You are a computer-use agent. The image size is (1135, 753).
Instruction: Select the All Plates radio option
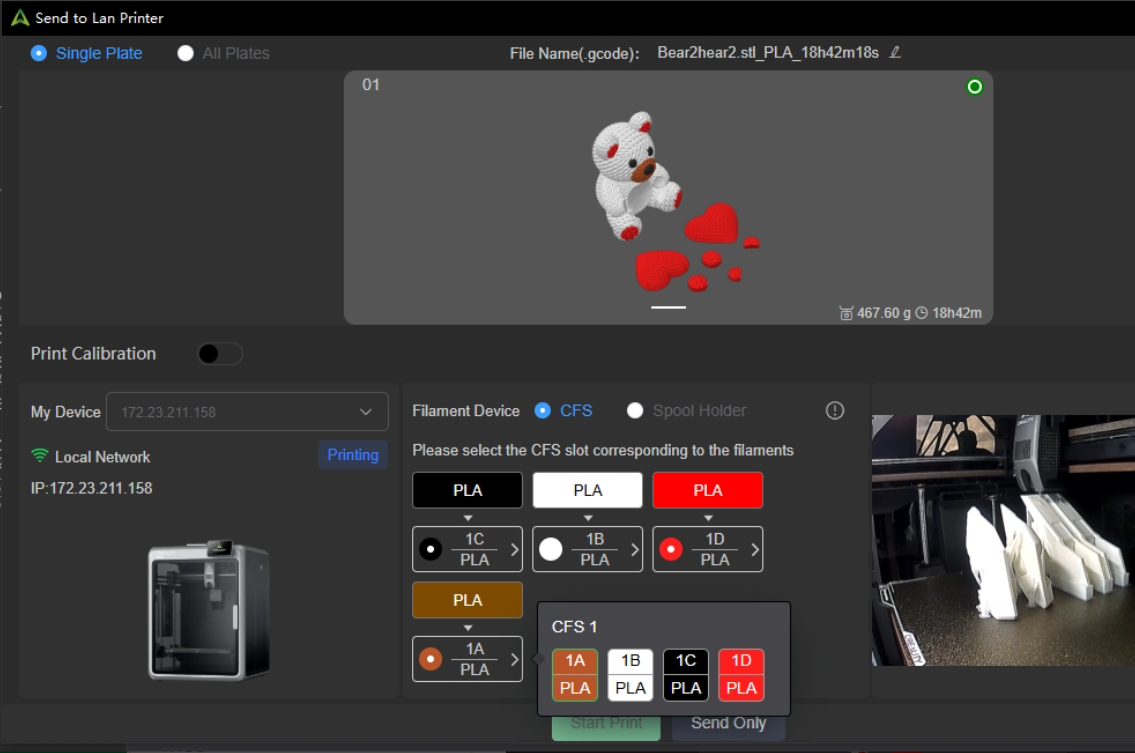(x=186, y=53)
